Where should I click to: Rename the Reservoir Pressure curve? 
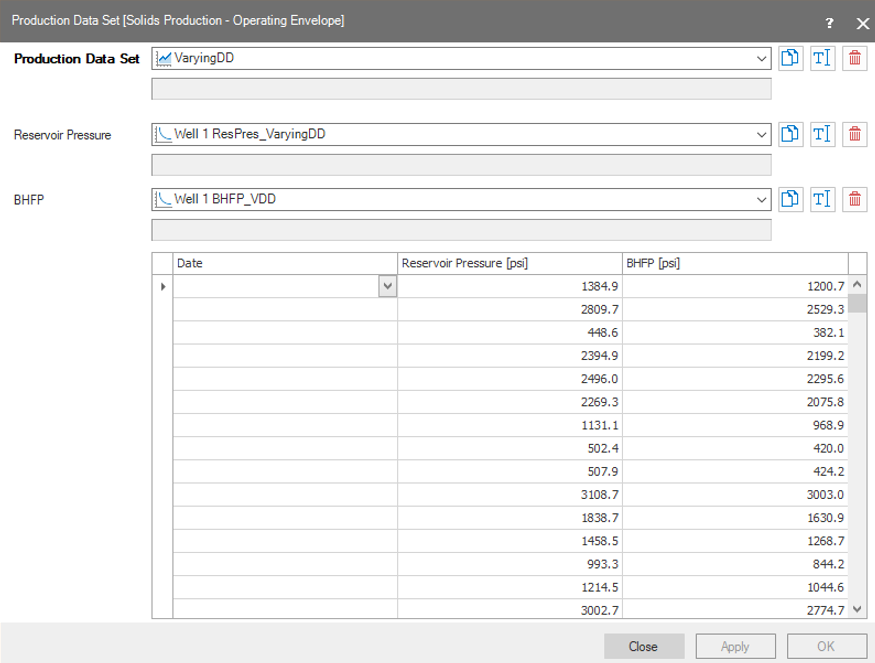click(x=822, y=134)
